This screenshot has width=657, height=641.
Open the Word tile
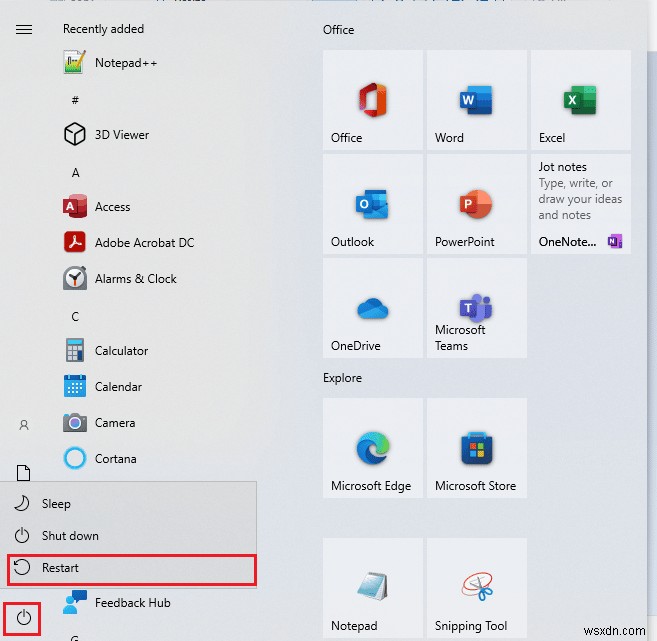pos(476,100)
